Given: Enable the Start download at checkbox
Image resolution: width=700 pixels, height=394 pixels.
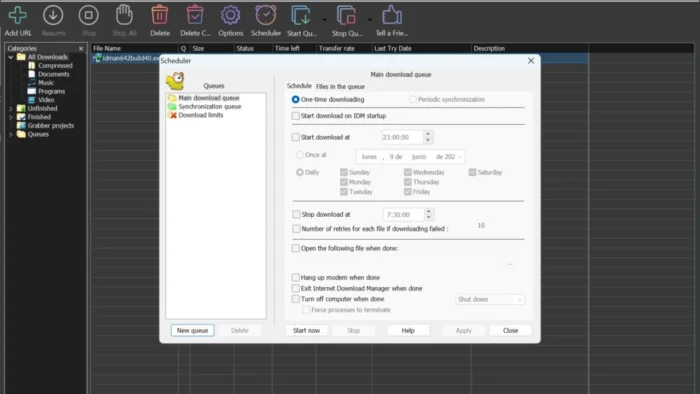Looking at the screenshot, I should coord(296,137).
